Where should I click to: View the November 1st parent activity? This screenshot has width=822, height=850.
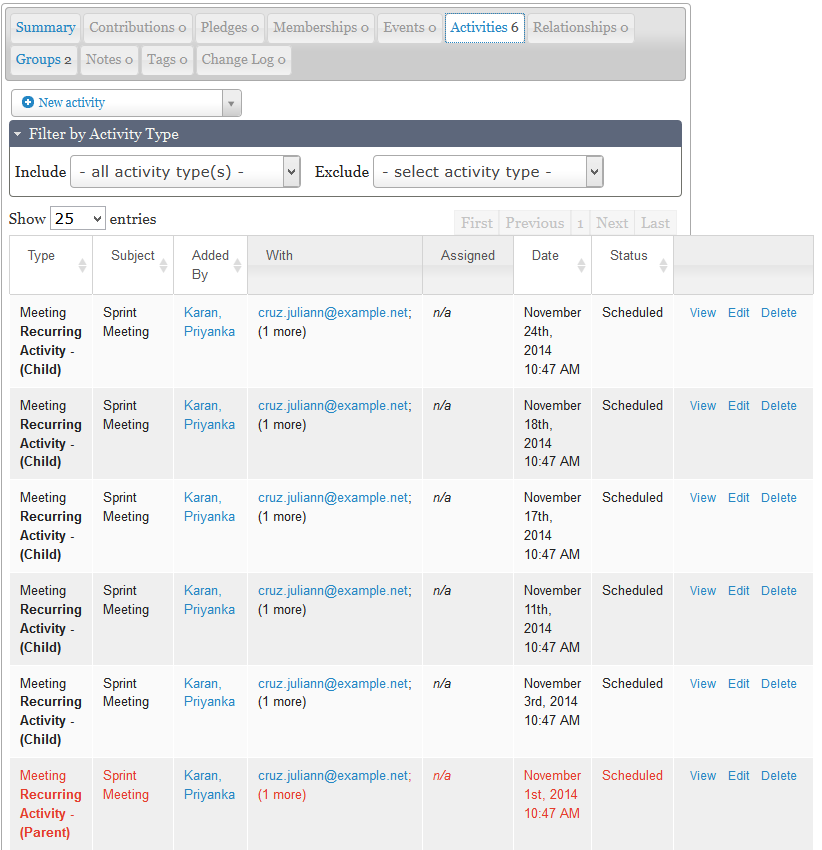pyautogui.click(x=703, y=776)
